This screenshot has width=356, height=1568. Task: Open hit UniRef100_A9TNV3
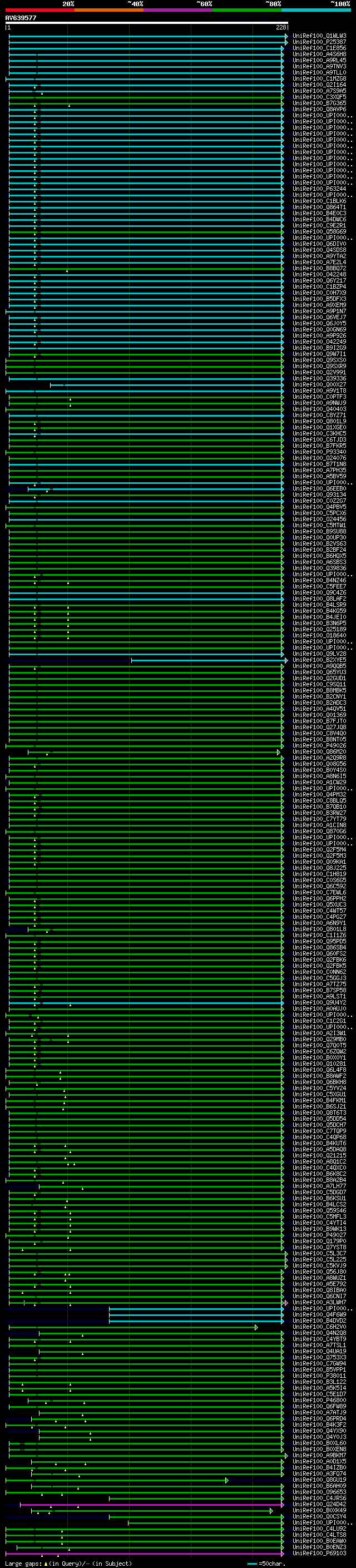pyautogui.click(x=319, y=66)
